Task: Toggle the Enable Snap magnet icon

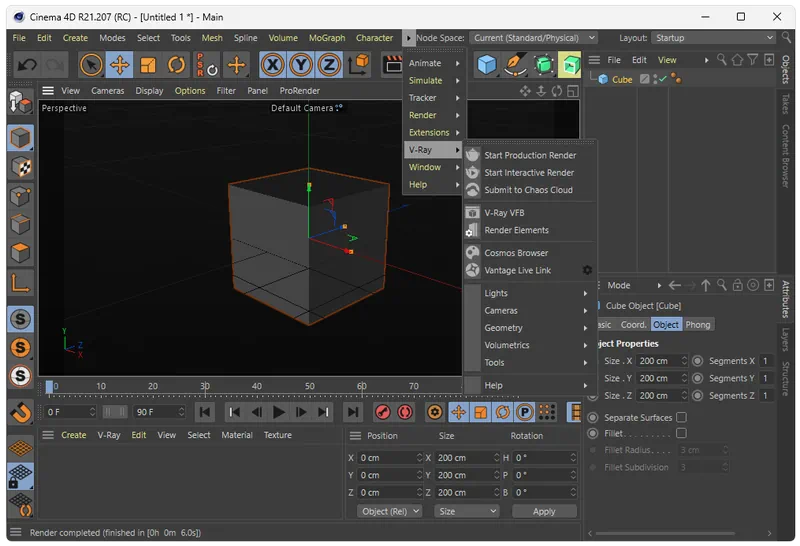Action: [x=20, y=412]
